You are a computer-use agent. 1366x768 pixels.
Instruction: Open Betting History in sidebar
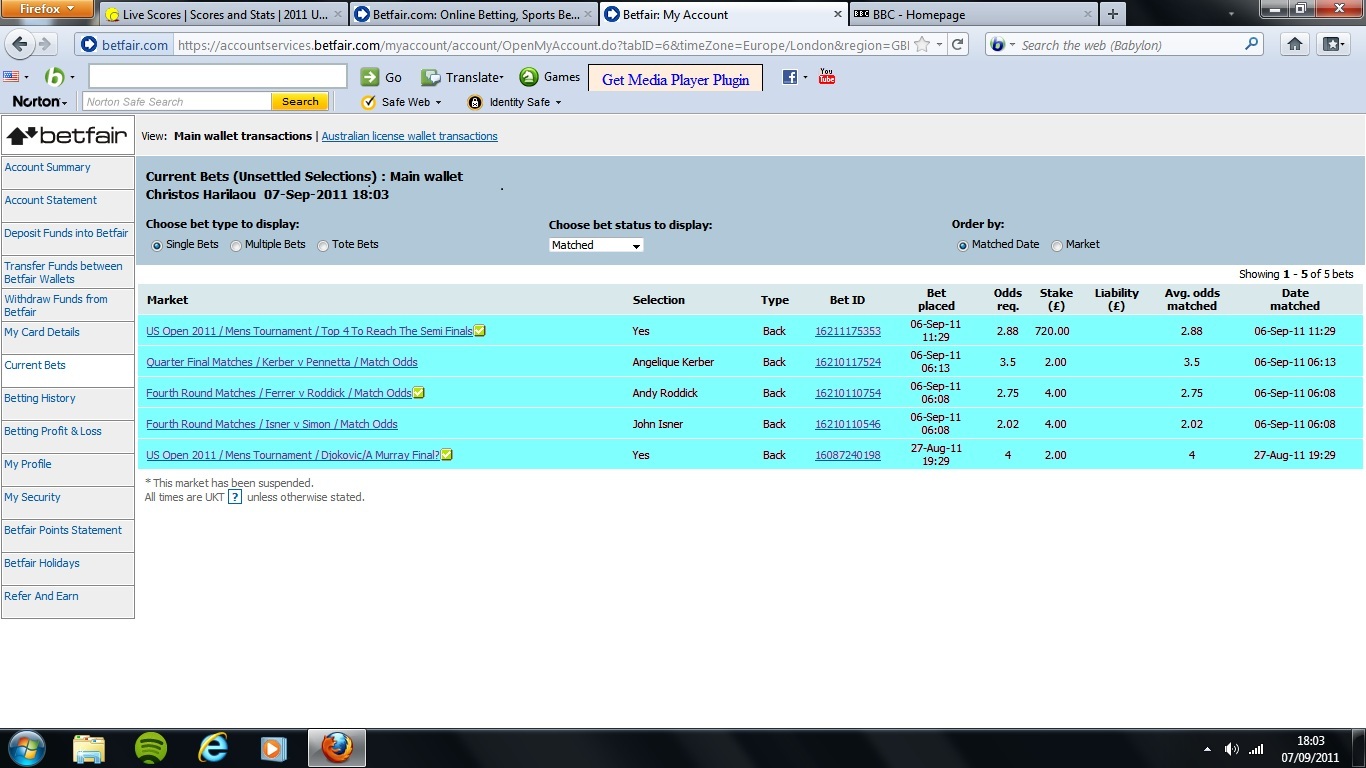pos(40,398)
